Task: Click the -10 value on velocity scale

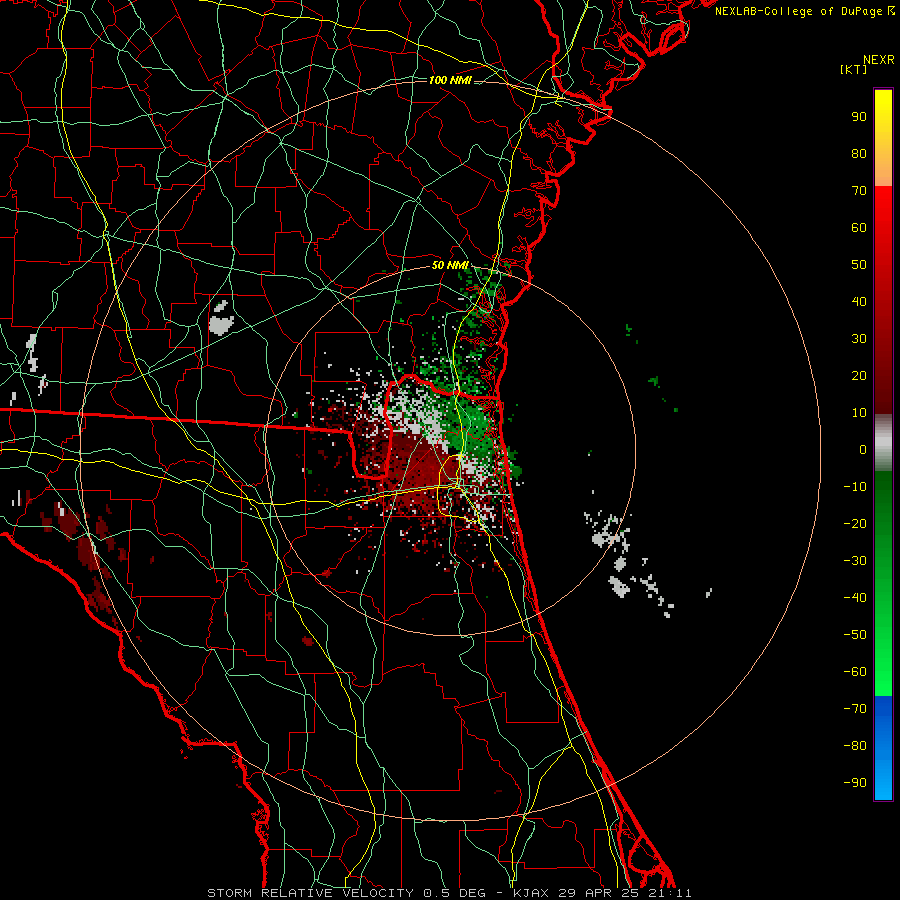Action: (x=855, y=487)
